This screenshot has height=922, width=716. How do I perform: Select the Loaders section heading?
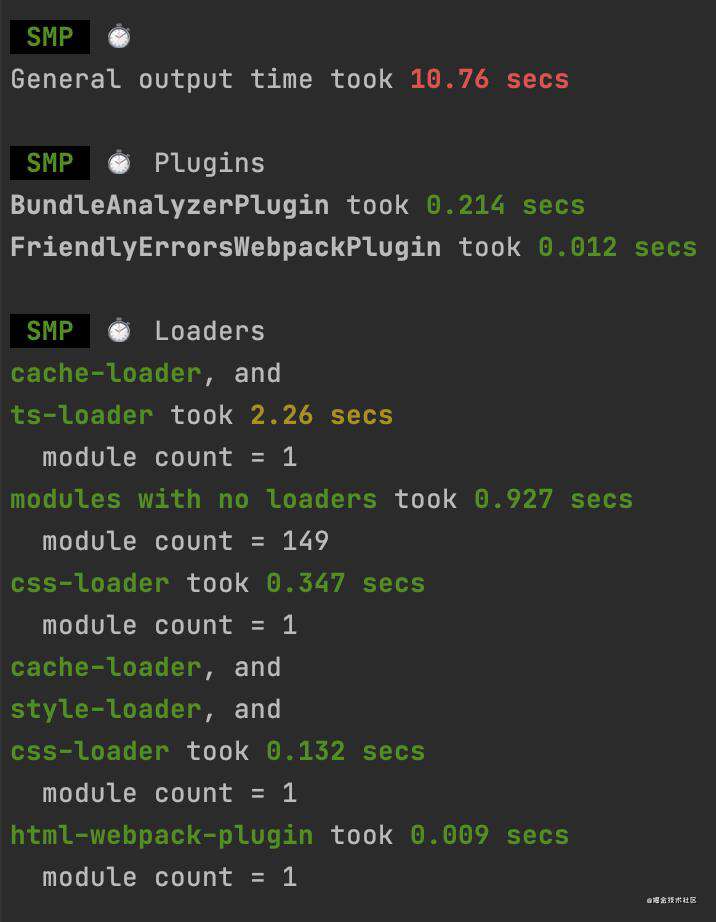[x=209, y=331]
